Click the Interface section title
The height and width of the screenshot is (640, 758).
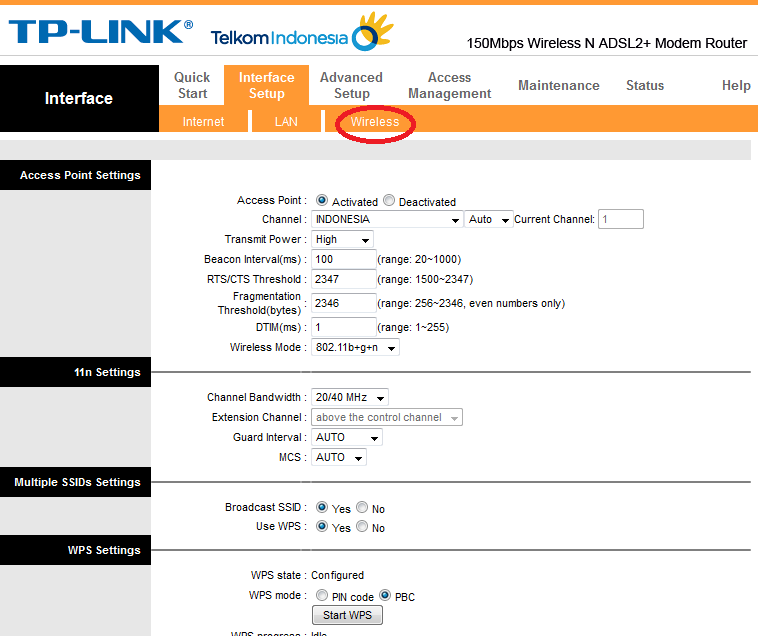(79, 99)
